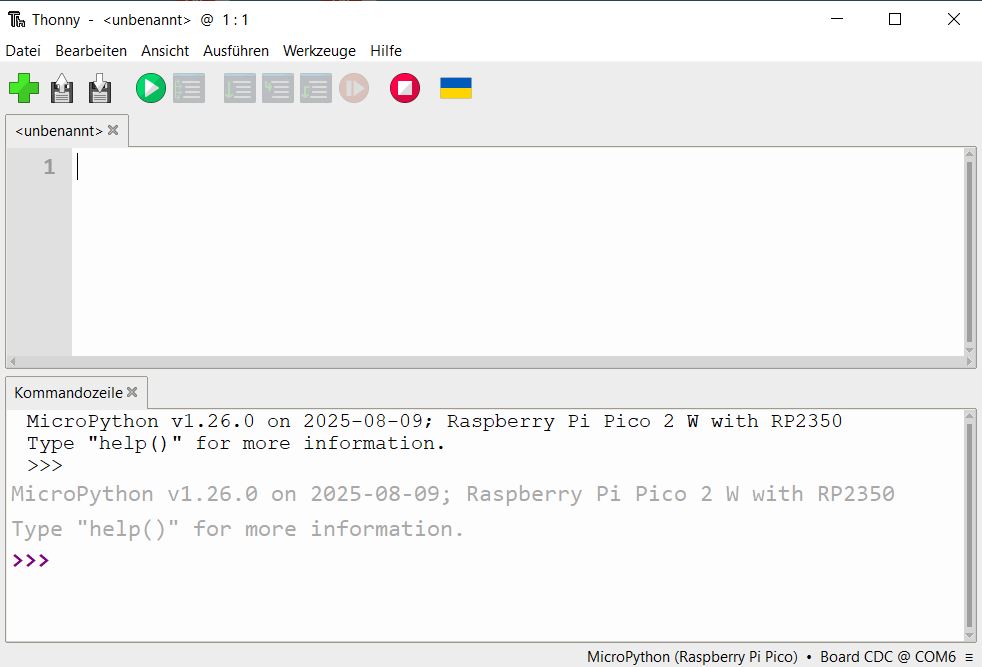This screenshot has height=667, width=982.
Task: Stop or restart backend with red stop icon
Action: click(405, 89)
